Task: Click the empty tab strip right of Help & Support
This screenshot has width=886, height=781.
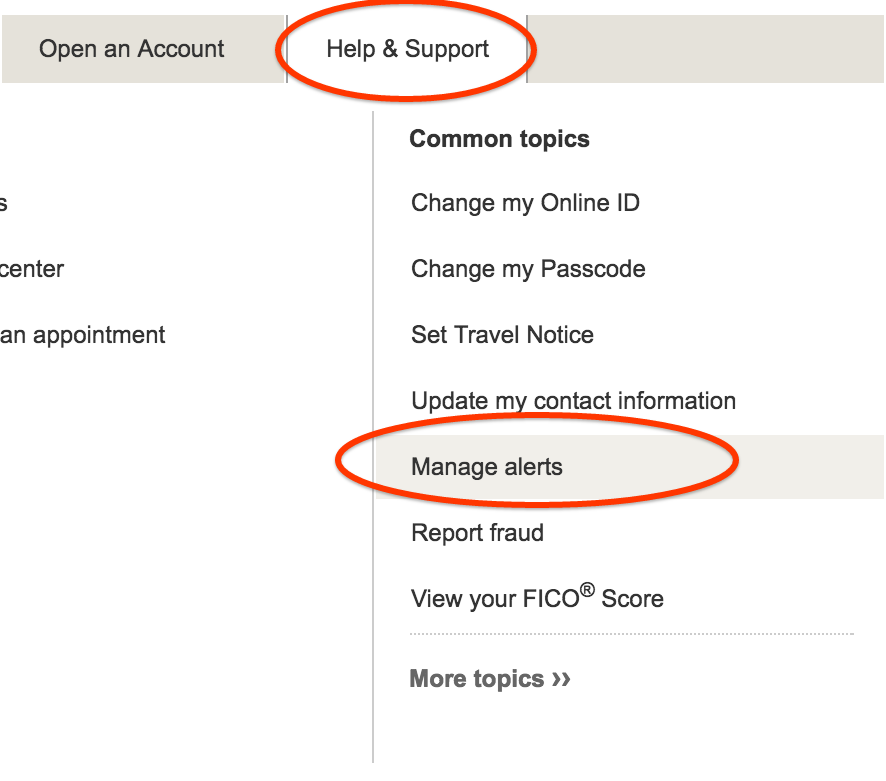Action: [706, 49]
